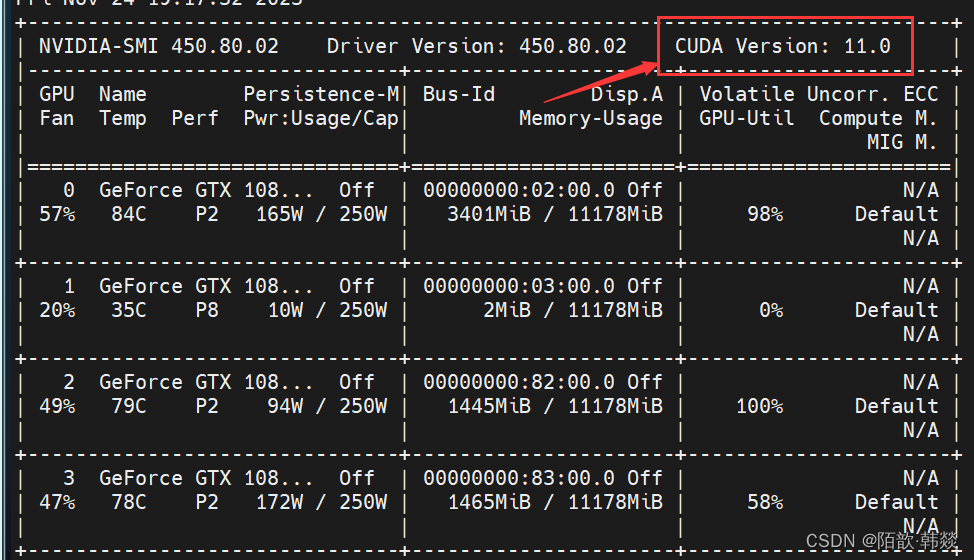
Task: Click the CUDA Version: 11.0 text
Action: (x=783, y=46)
